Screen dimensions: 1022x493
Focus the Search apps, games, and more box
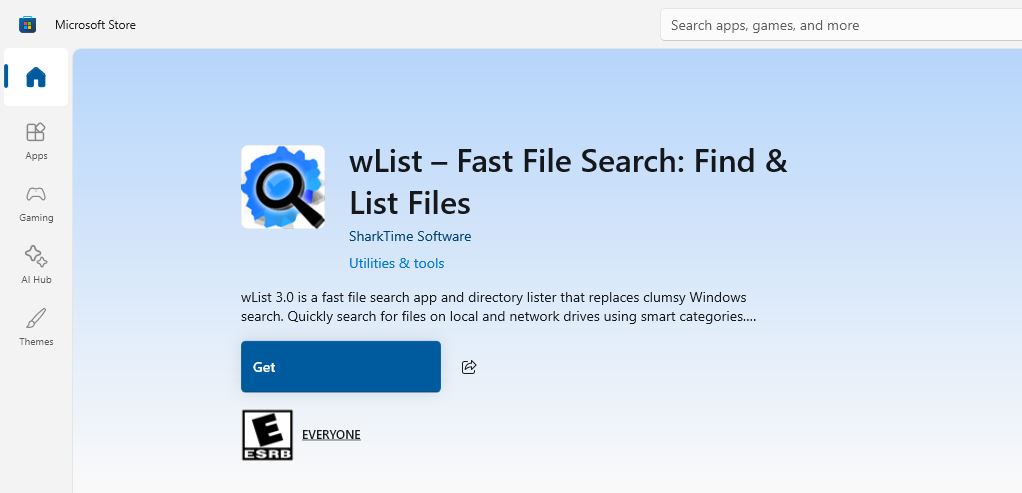[x=840, y=25]
